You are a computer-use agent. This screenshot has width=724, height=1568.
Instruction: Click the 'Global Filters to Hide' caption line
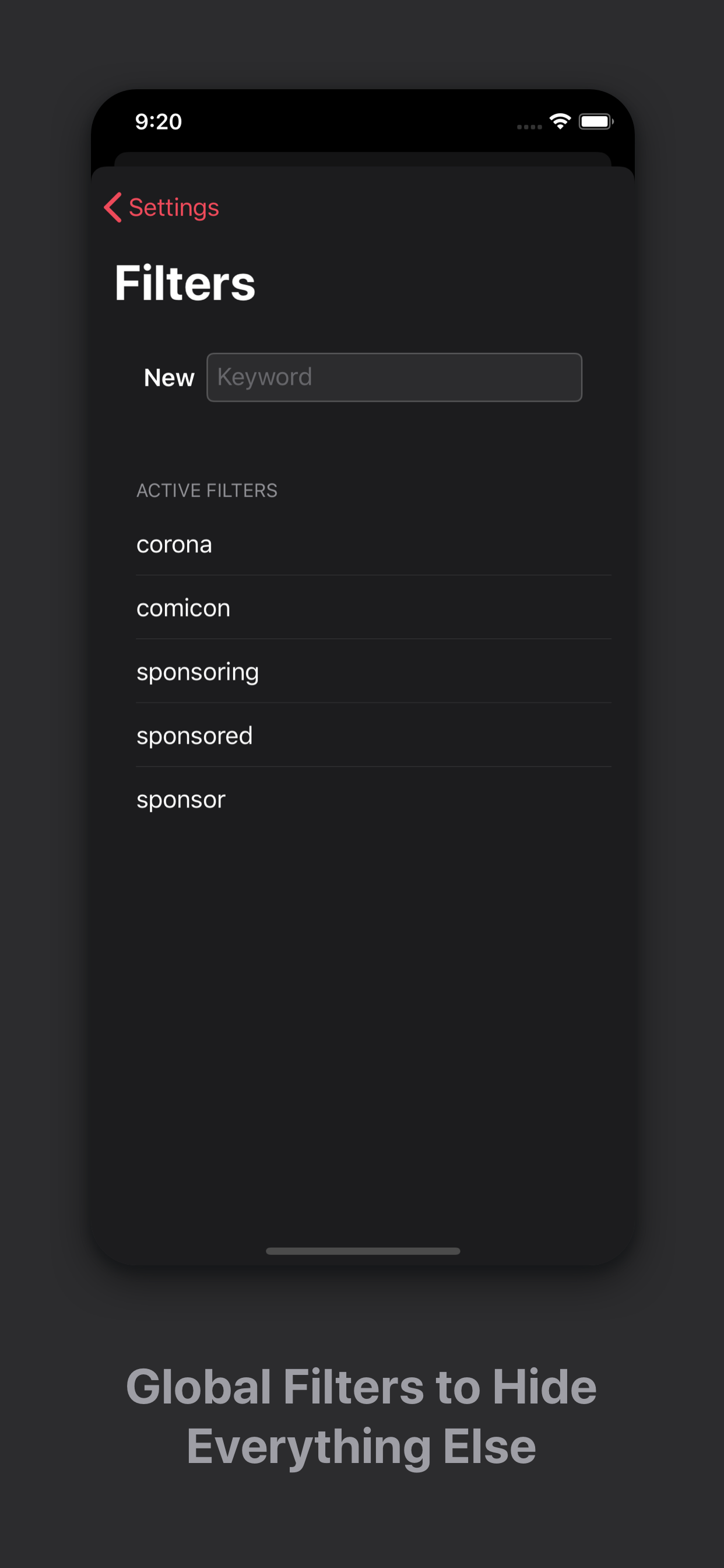coord(361,1387)
